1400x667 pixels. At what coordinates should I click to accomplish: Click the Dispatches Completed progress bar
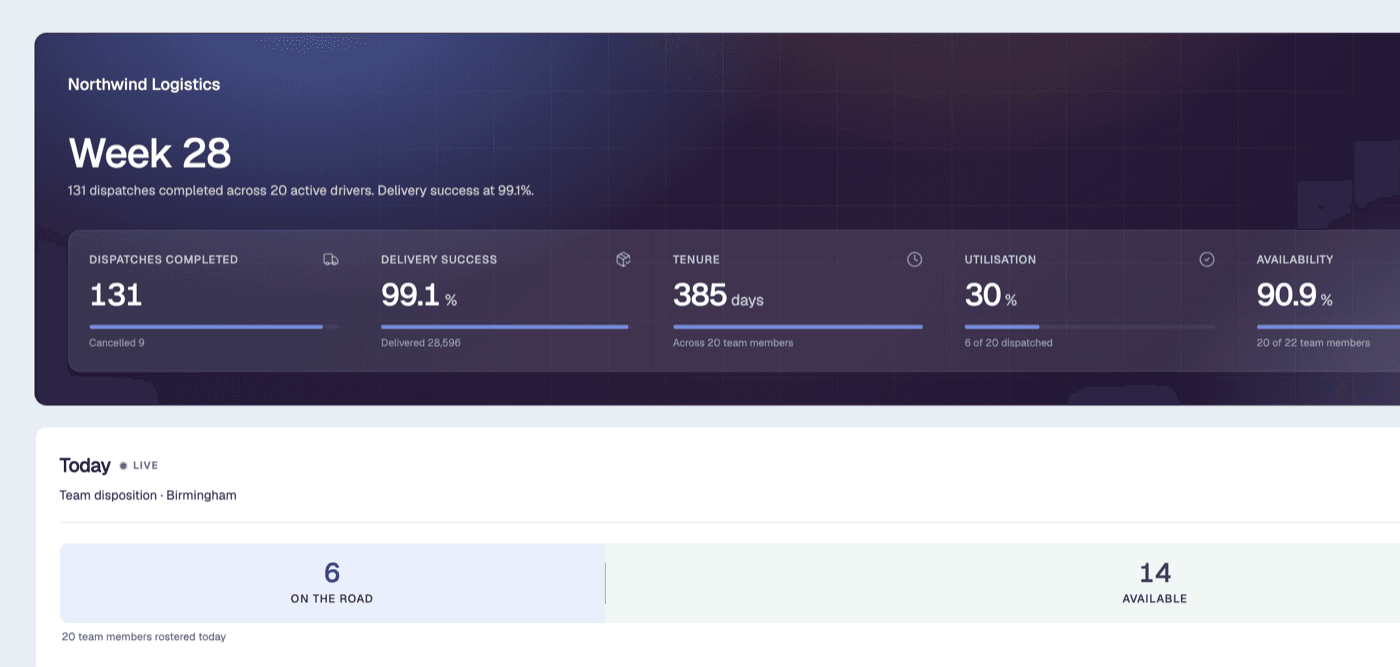pyautogui.click(x=214, y=326)
